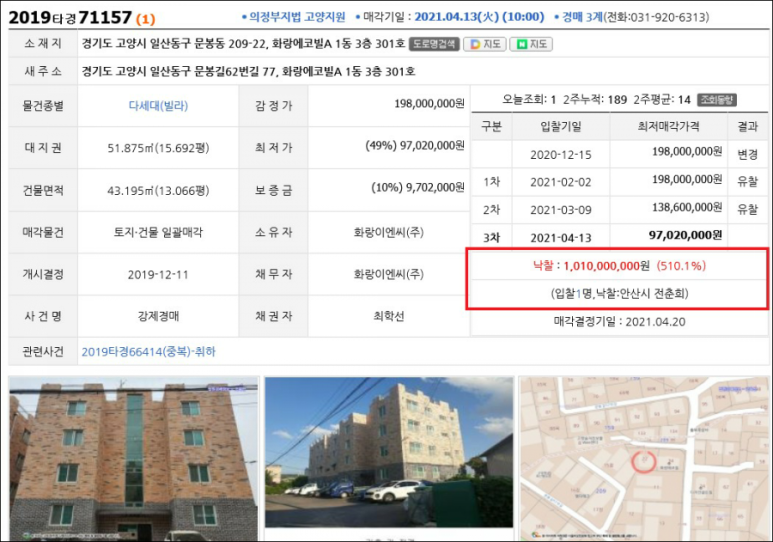Select 138,600,000원 in 2차 row
This screenshot has width=773, height=542.
(687, 208)
